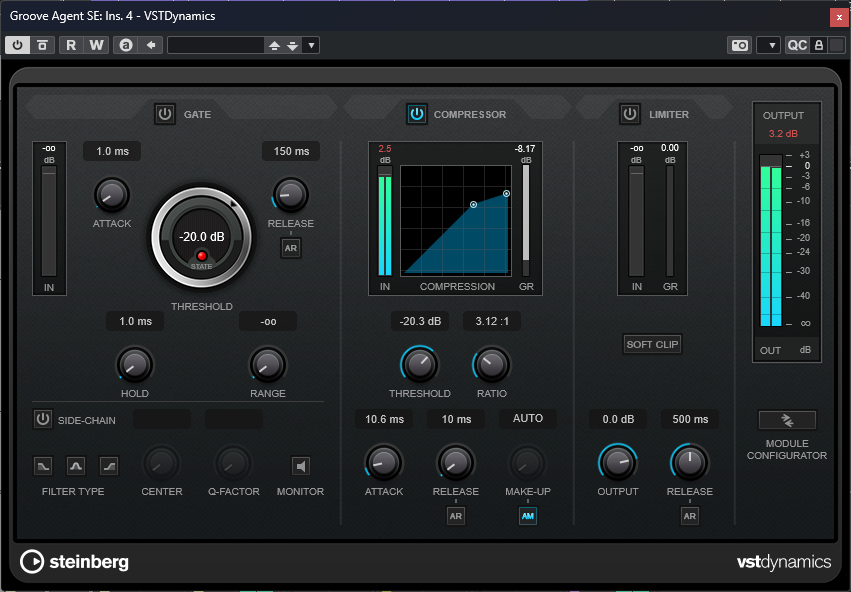Click the QC quick controls button

tap(797, 45)
